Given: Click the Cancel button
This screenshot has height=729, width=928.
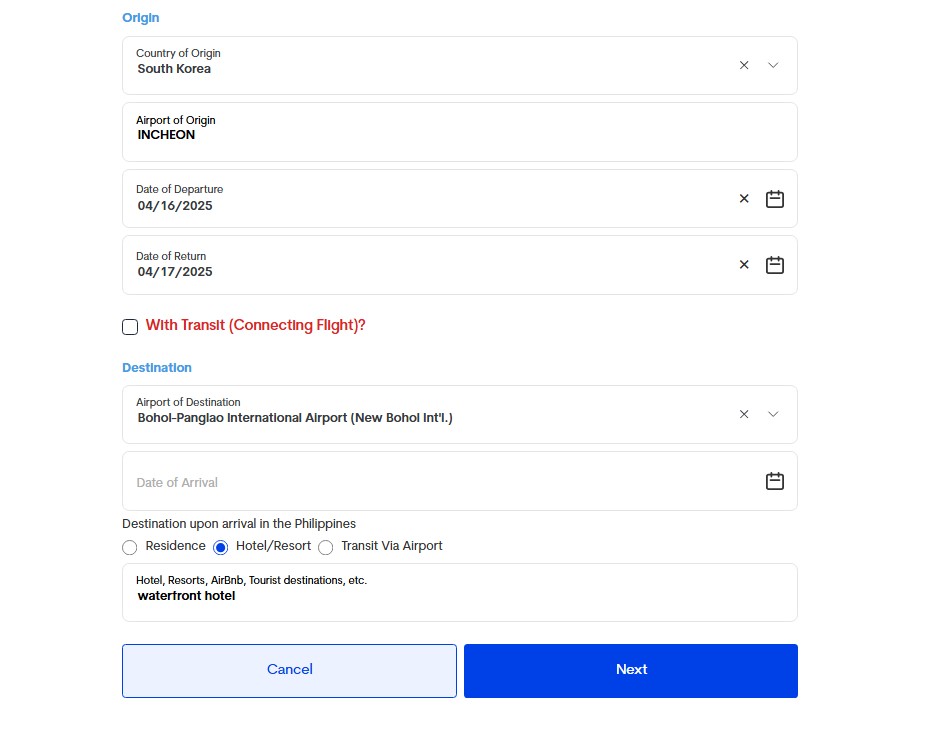Looking at the screenshot, I should 289,671.
